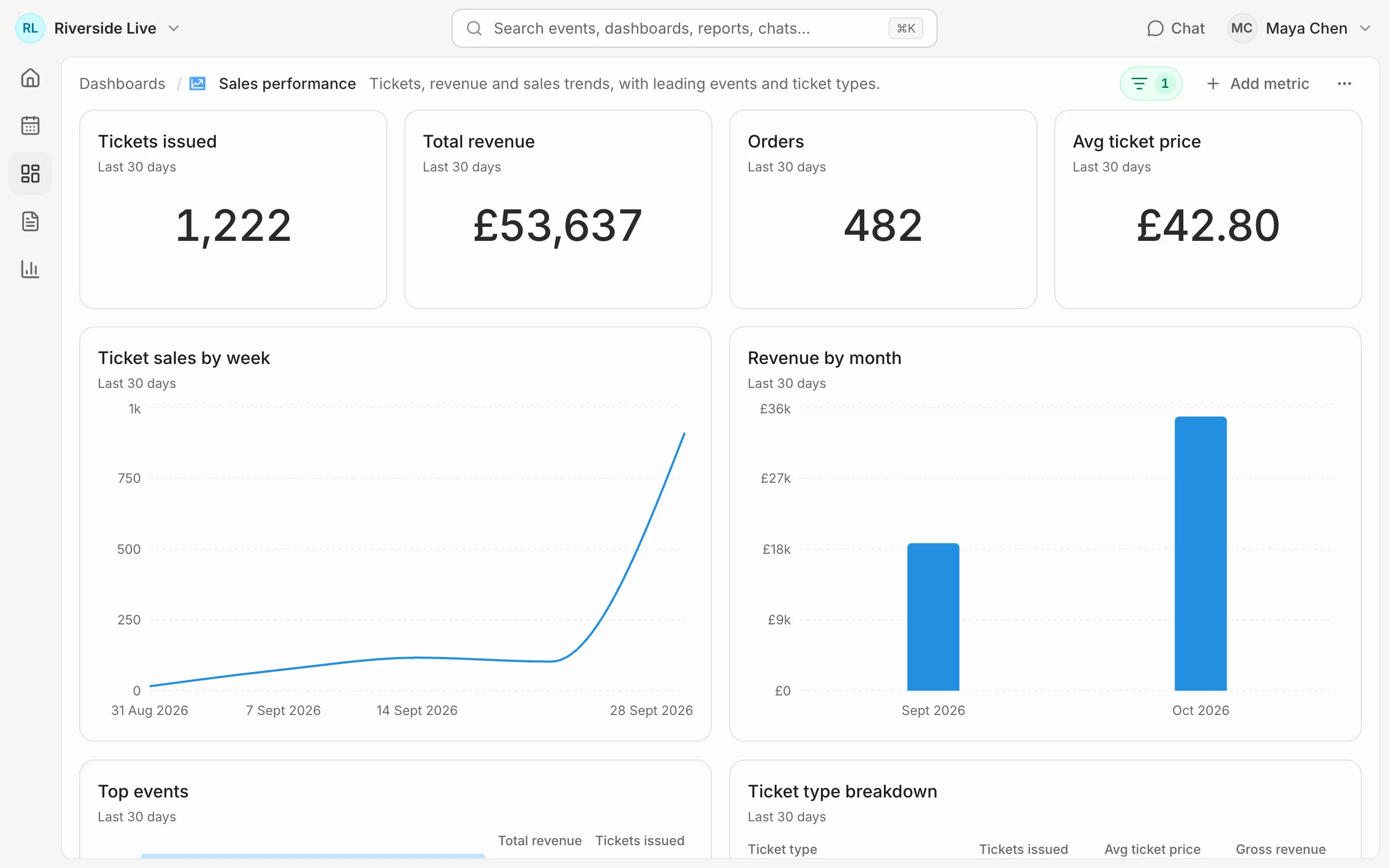This screenshot has height=868, width=1389.
Task: Select the Orders 482 value
Action: tap(883, 226)
